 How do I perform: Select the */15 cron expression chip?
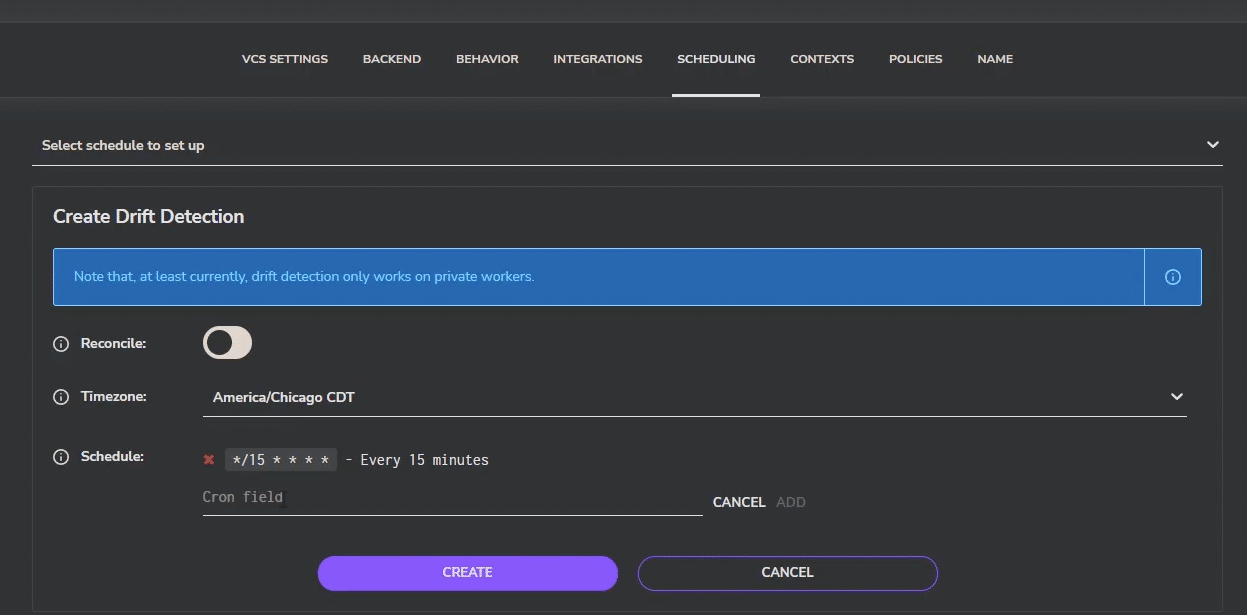click(x=281, y=459)
